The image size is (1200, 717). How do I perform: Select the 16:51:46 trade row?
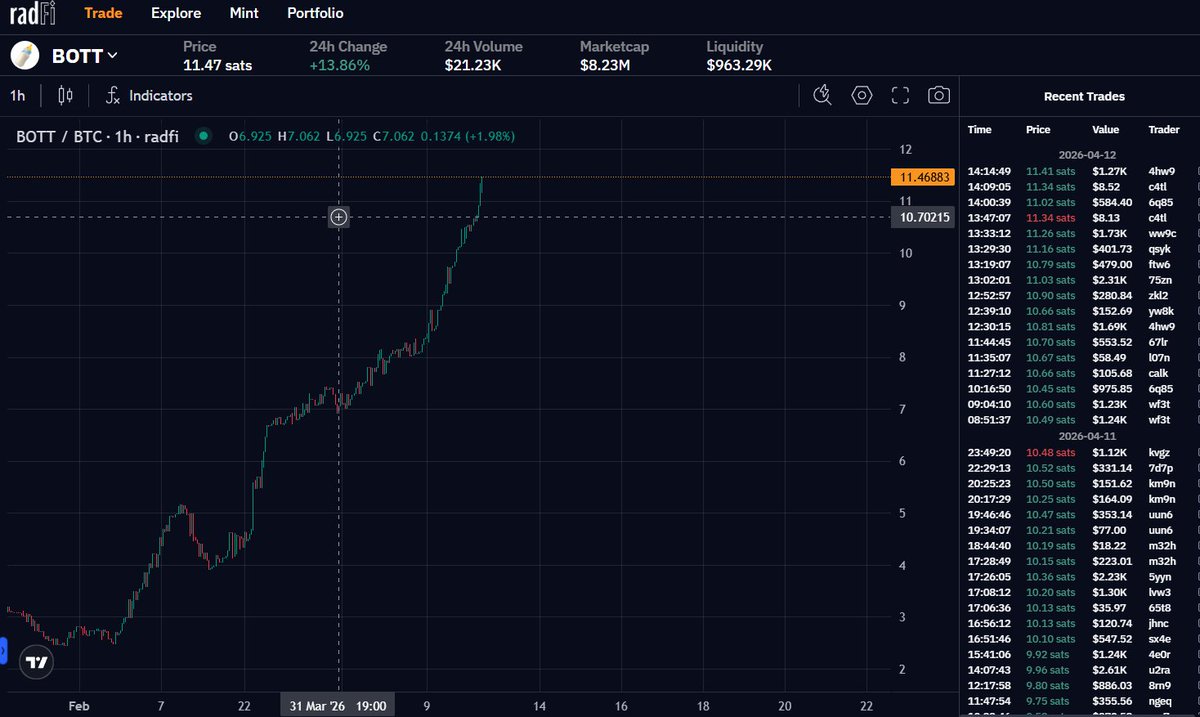click(1080, 639)
